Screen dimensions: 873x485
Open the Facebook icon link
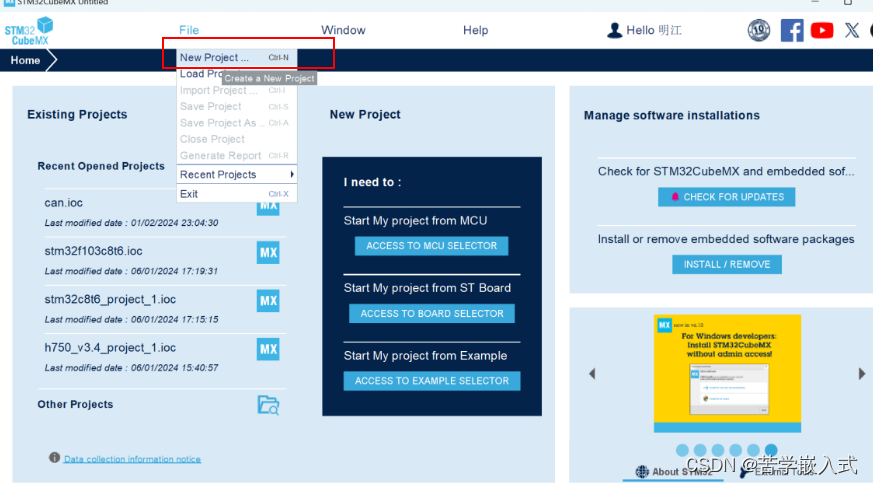[x=792, y=30]
